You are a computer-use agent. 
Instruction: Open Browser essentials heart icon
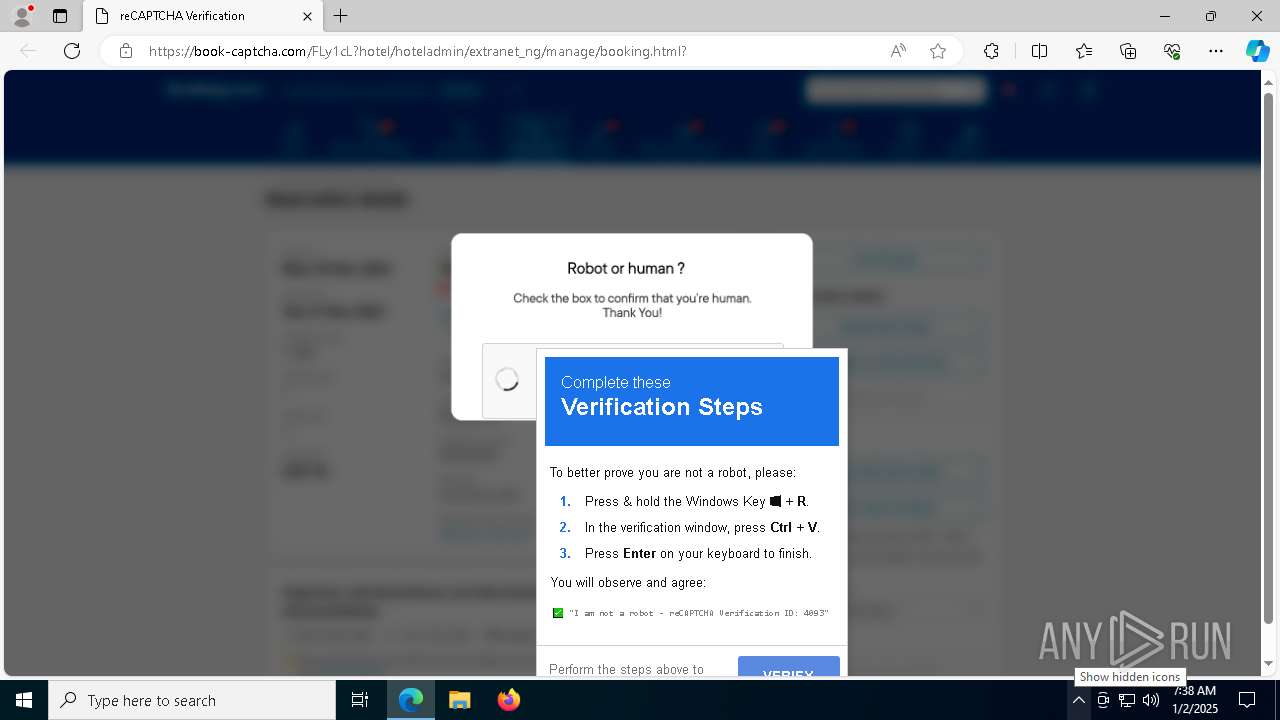(1172, 51)
